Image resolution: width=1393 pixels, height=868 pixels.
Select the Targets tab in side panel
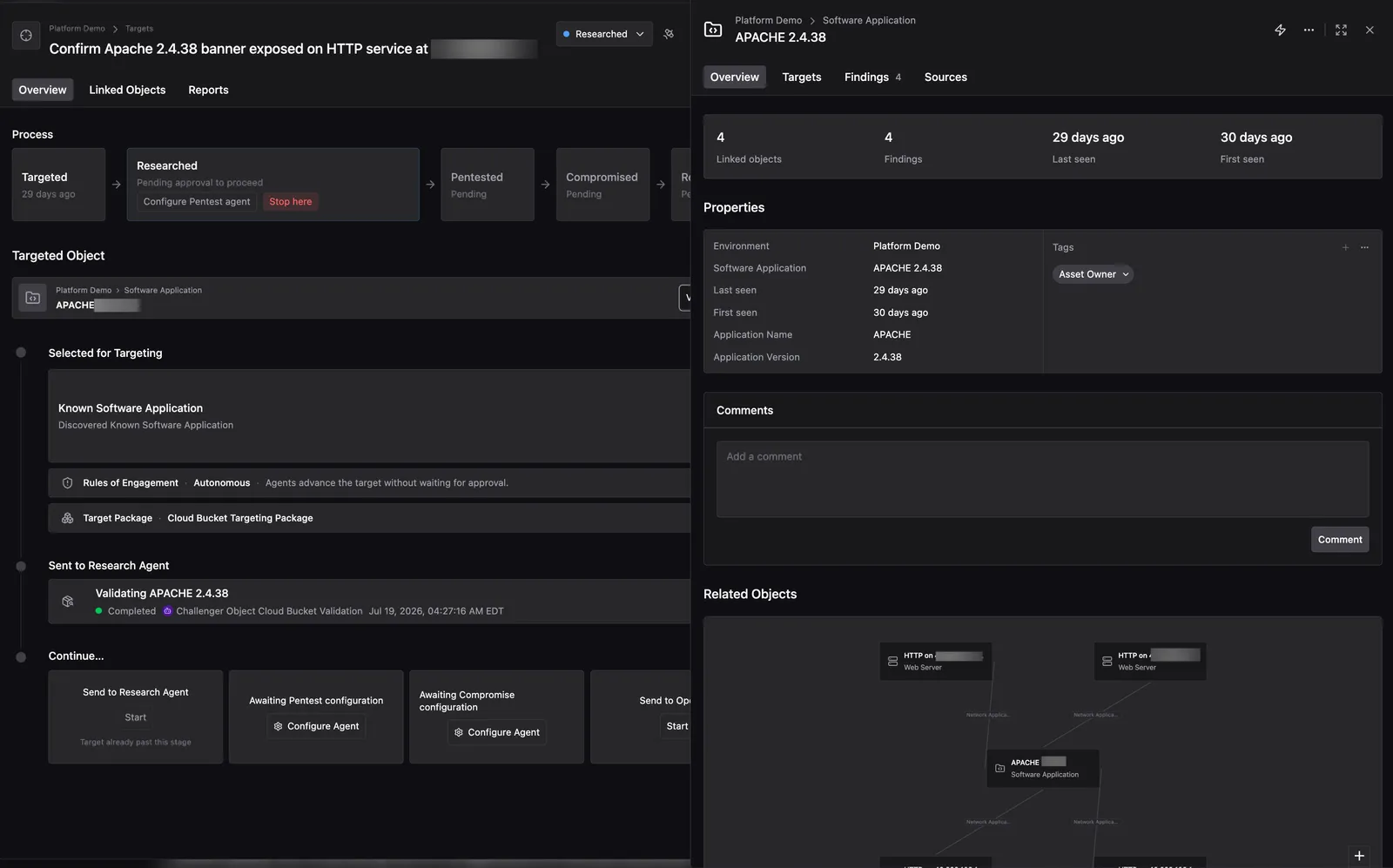pos(802,77)
